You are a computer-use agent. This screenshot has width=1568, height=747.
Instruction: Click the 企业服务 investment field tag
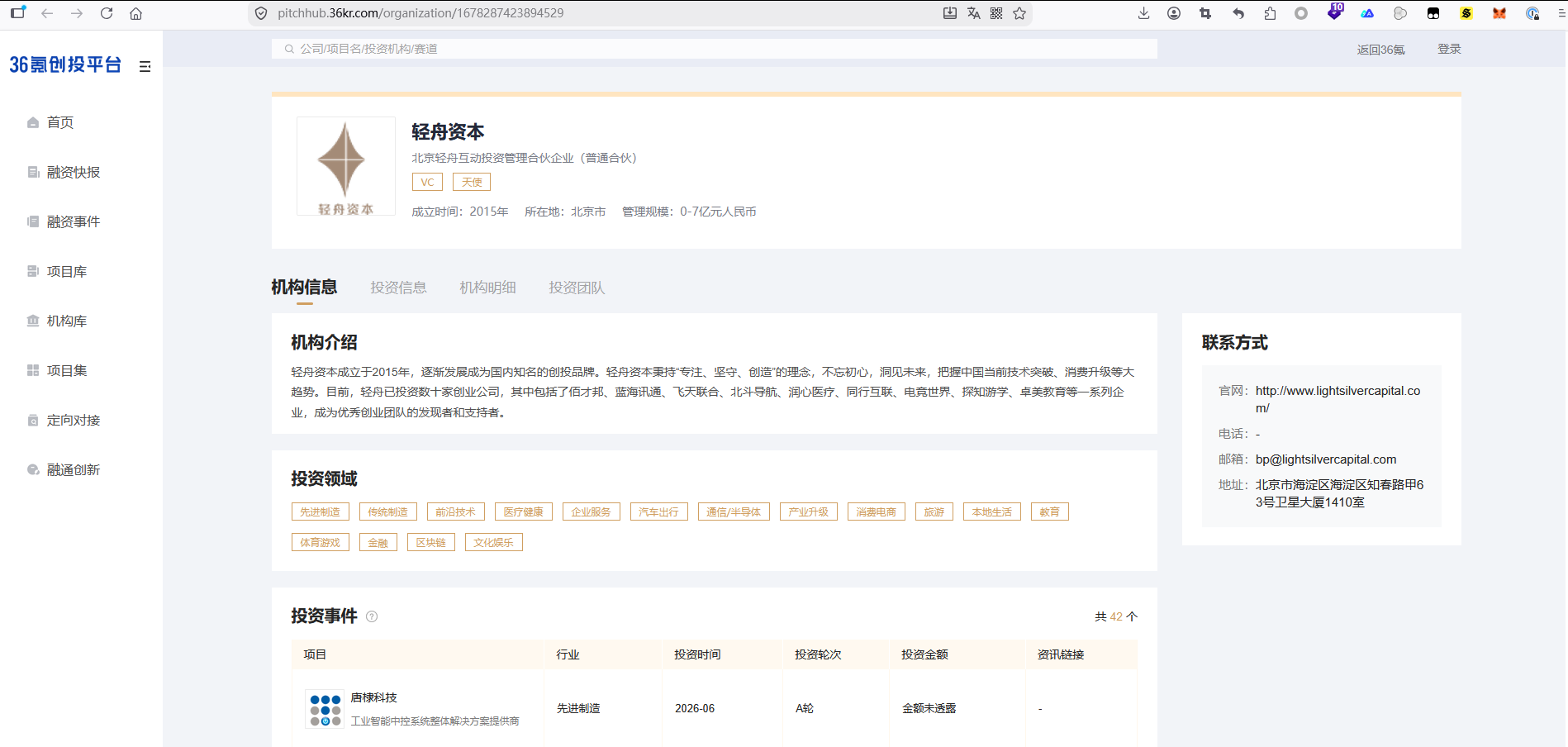[592, 511]
